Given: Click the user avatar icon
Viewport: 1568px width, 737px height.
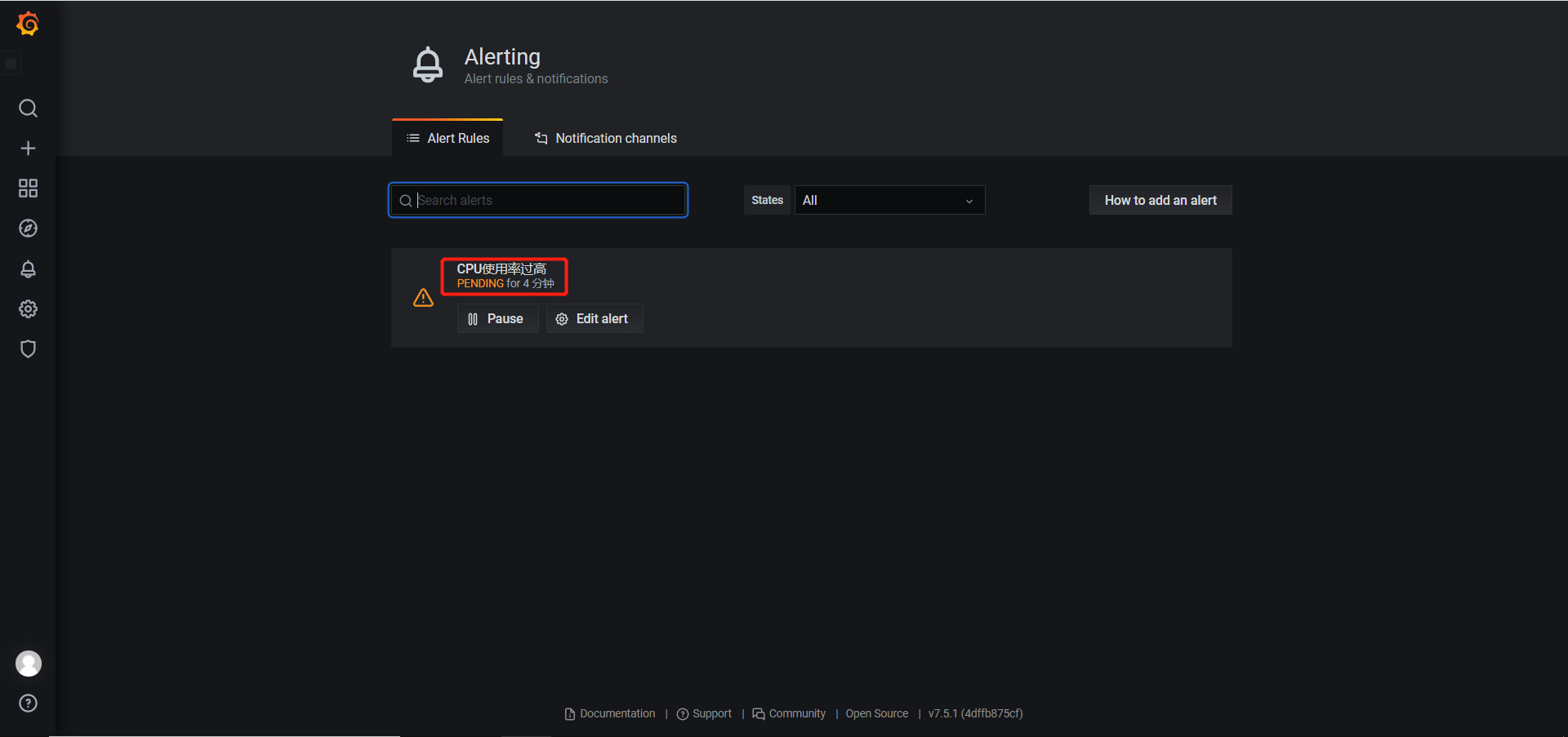Looking at the screenshot, I should (x=29, y=664).
